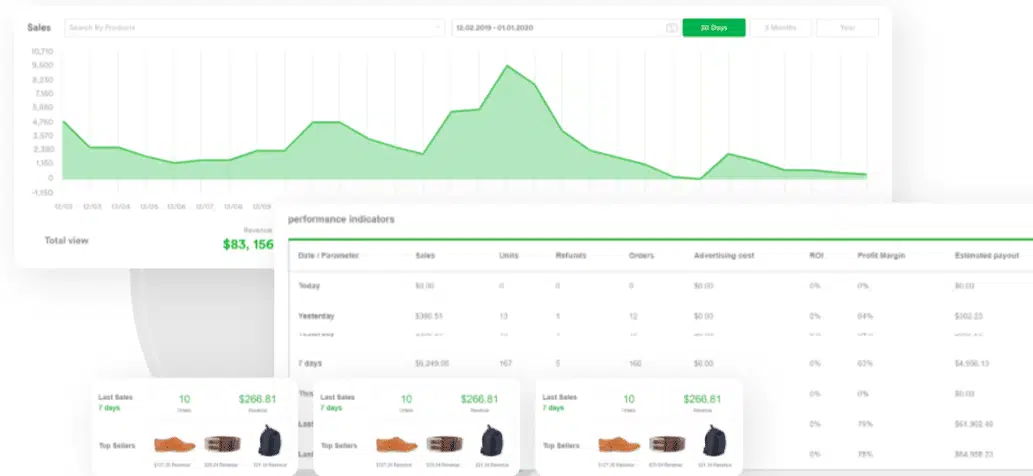Click the Sales panel title

click(x=39, y=28)
